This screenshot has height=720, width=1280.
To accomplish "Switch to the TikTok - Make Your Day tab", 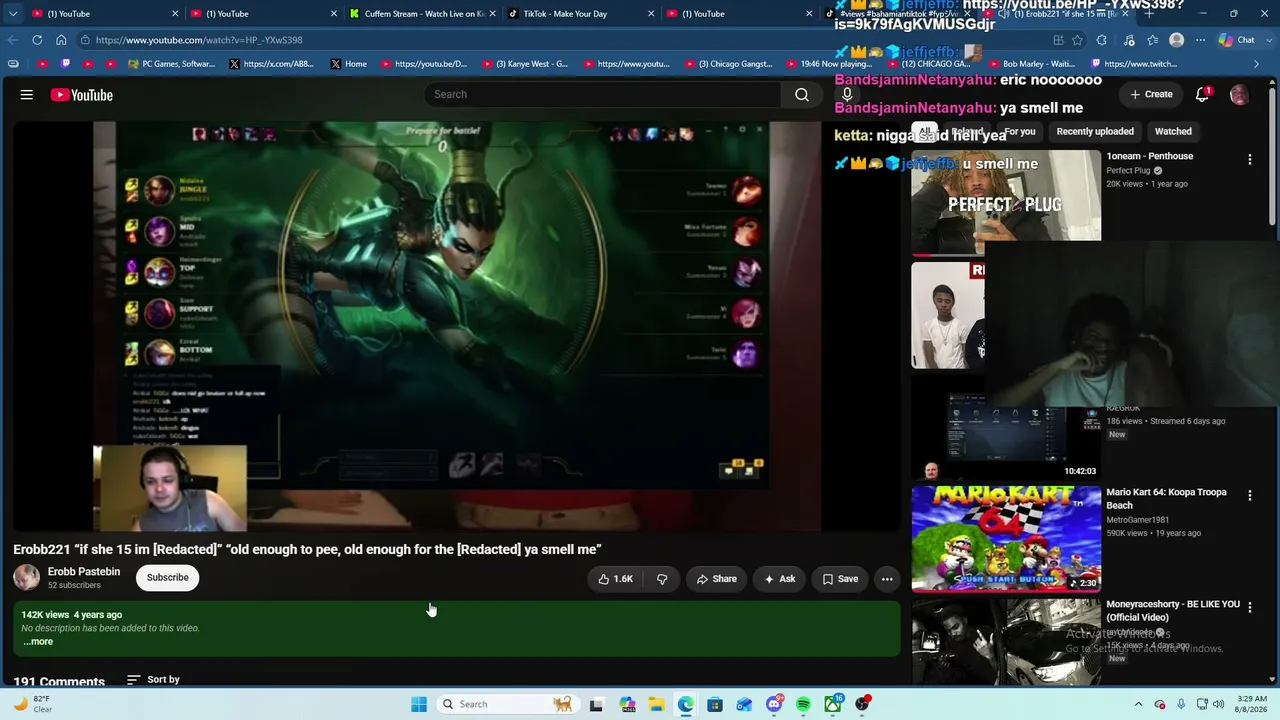I will (579, 14).
